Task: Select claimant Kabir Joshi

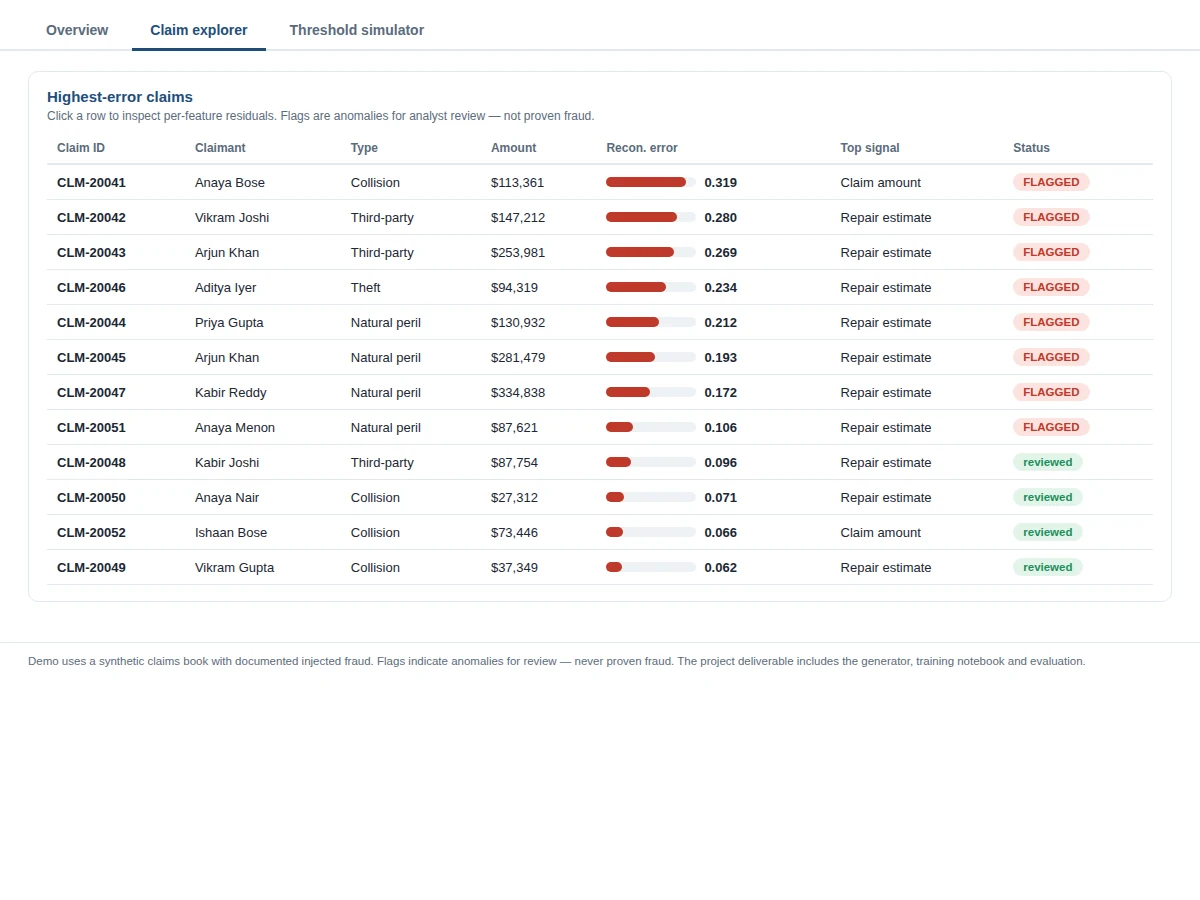Action: pos(227,462)
